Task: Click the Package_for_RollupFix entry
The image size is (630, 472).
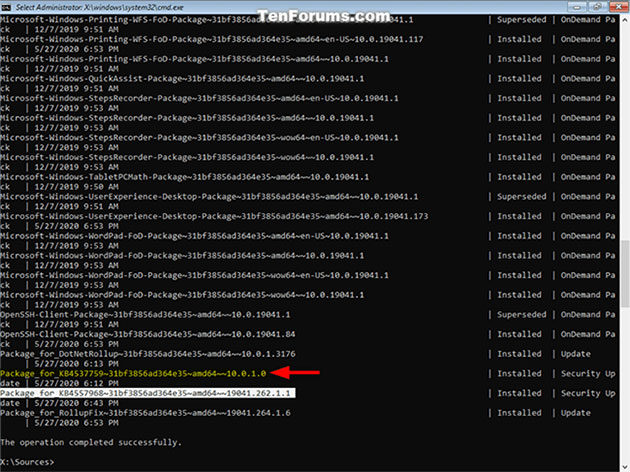Action: 145,413
